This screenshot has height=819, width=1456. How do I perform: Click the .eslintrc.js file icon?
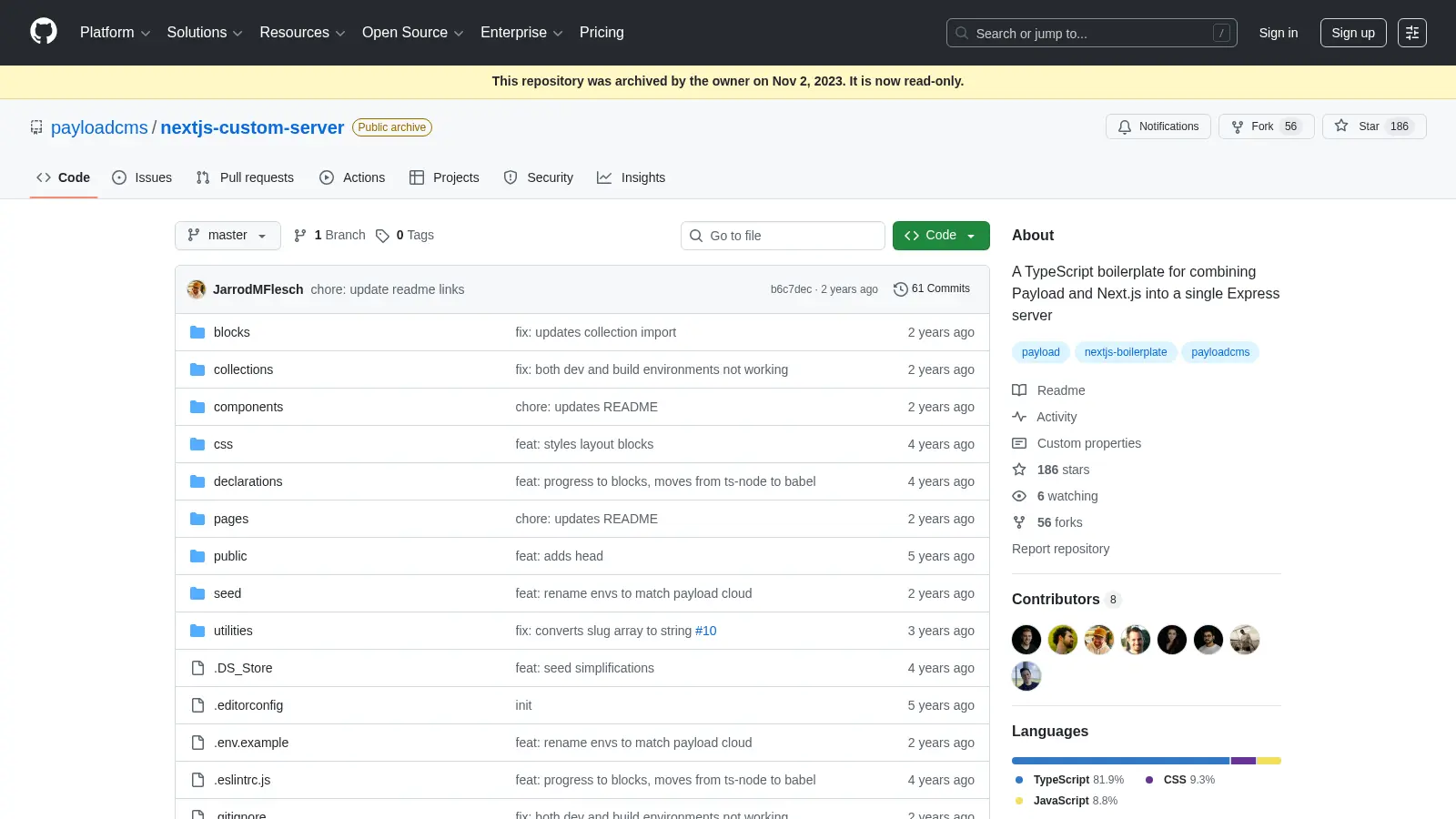(197, 780)
